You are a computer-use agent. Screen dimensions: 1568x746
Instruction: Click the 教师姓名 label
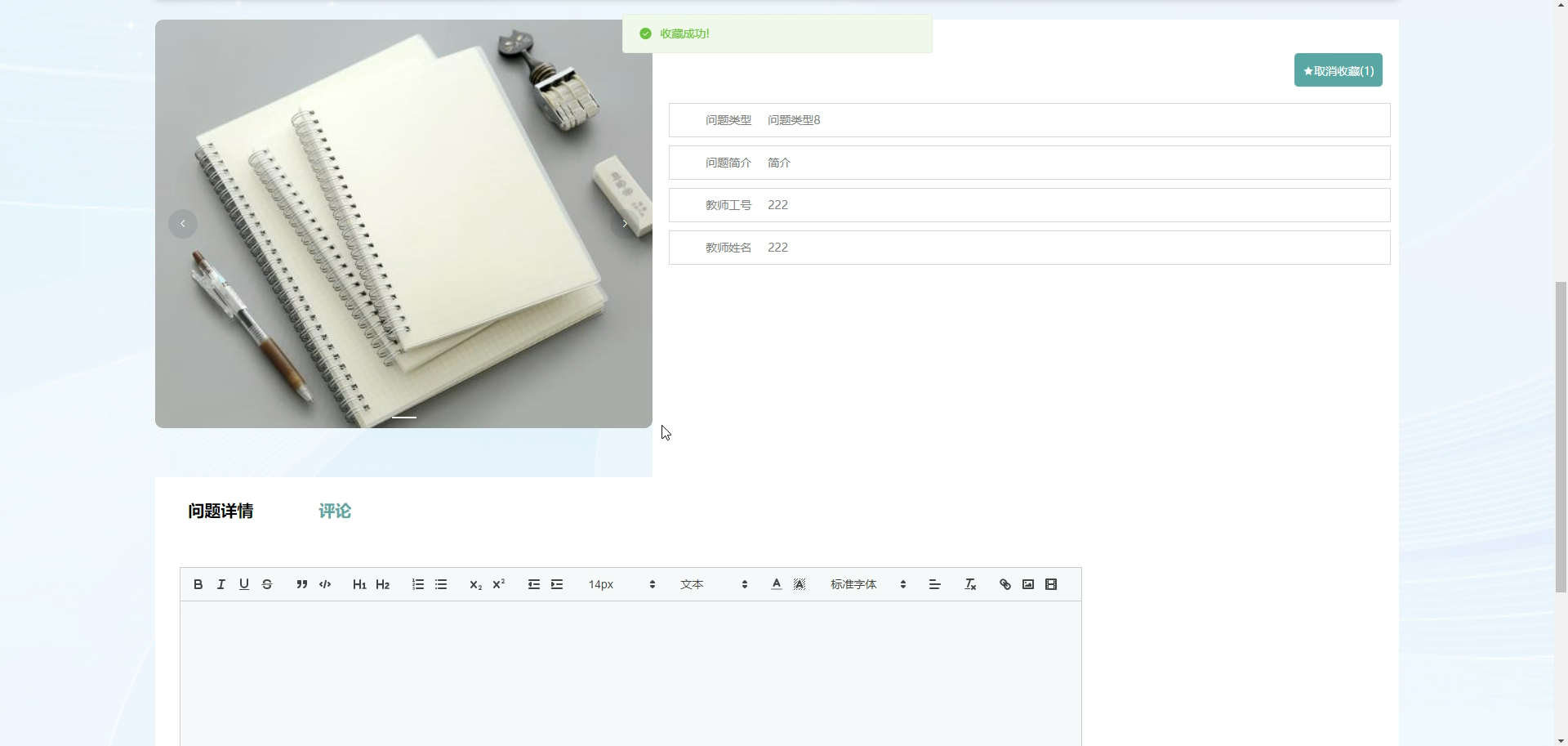click(728, 248)
